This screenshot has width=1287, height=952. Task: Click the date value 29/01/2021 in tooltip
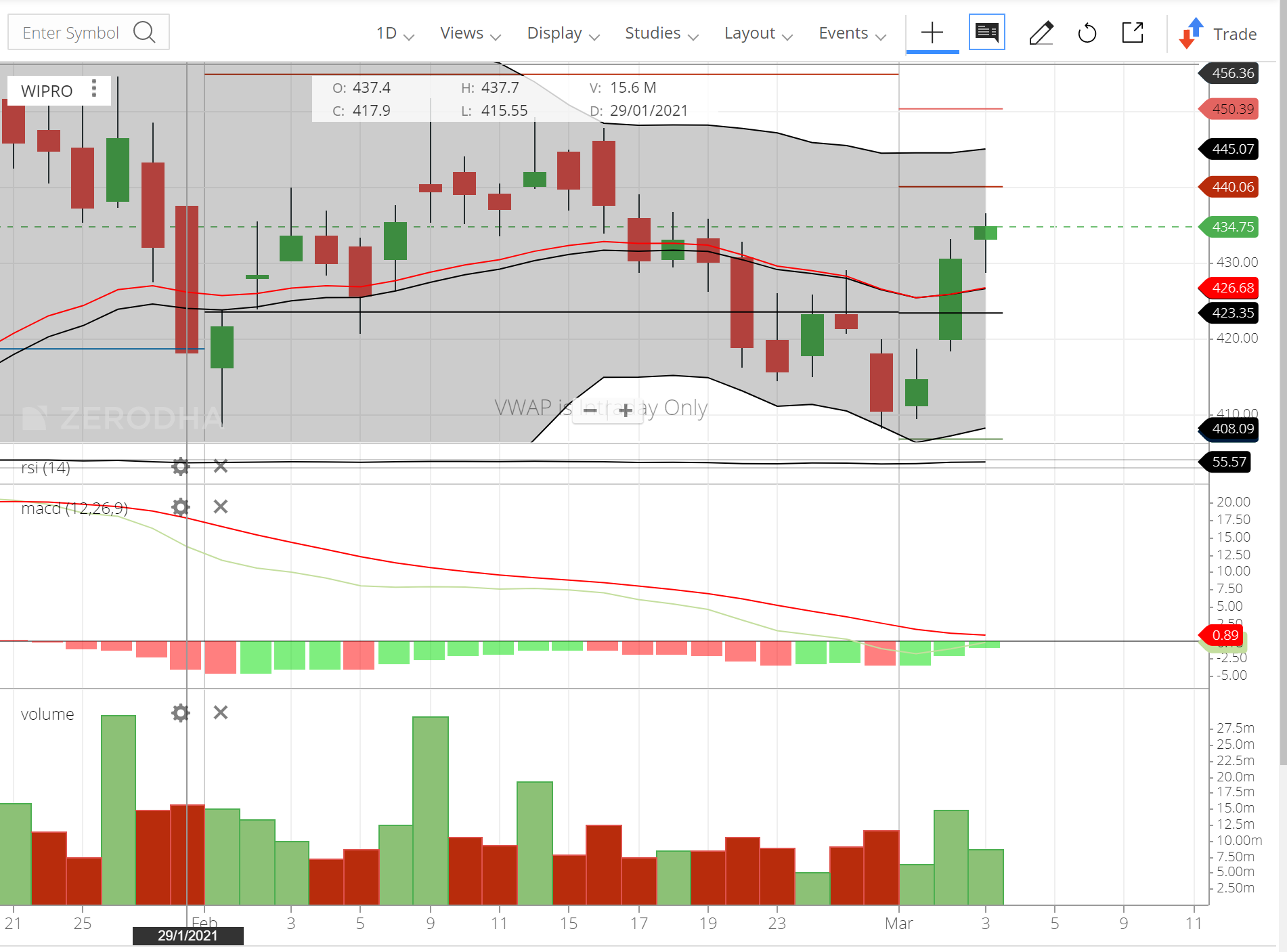649,110
